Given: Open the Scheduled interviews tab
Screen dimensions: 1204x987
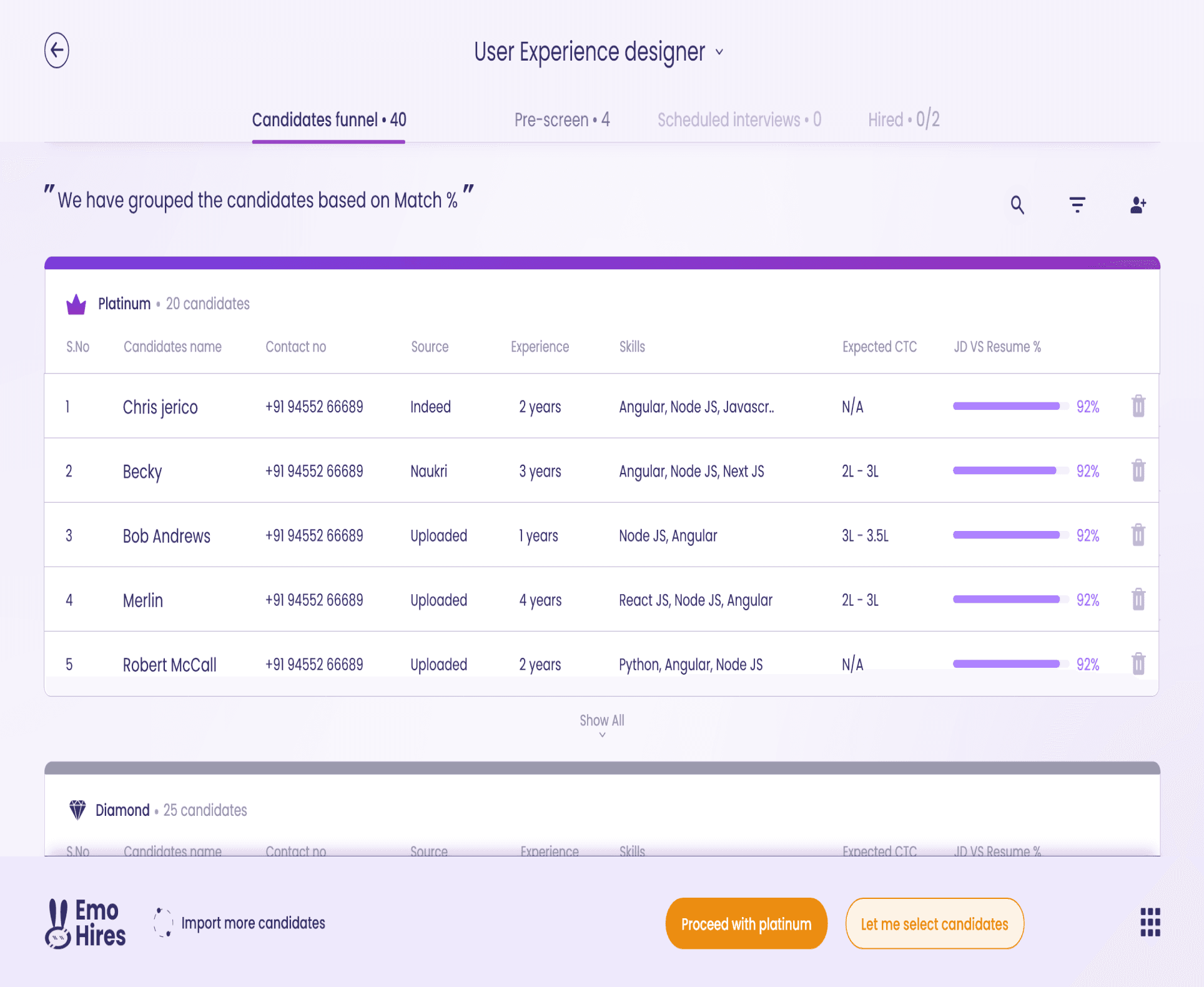Looking at the screenshot, I should click(739, 119).
